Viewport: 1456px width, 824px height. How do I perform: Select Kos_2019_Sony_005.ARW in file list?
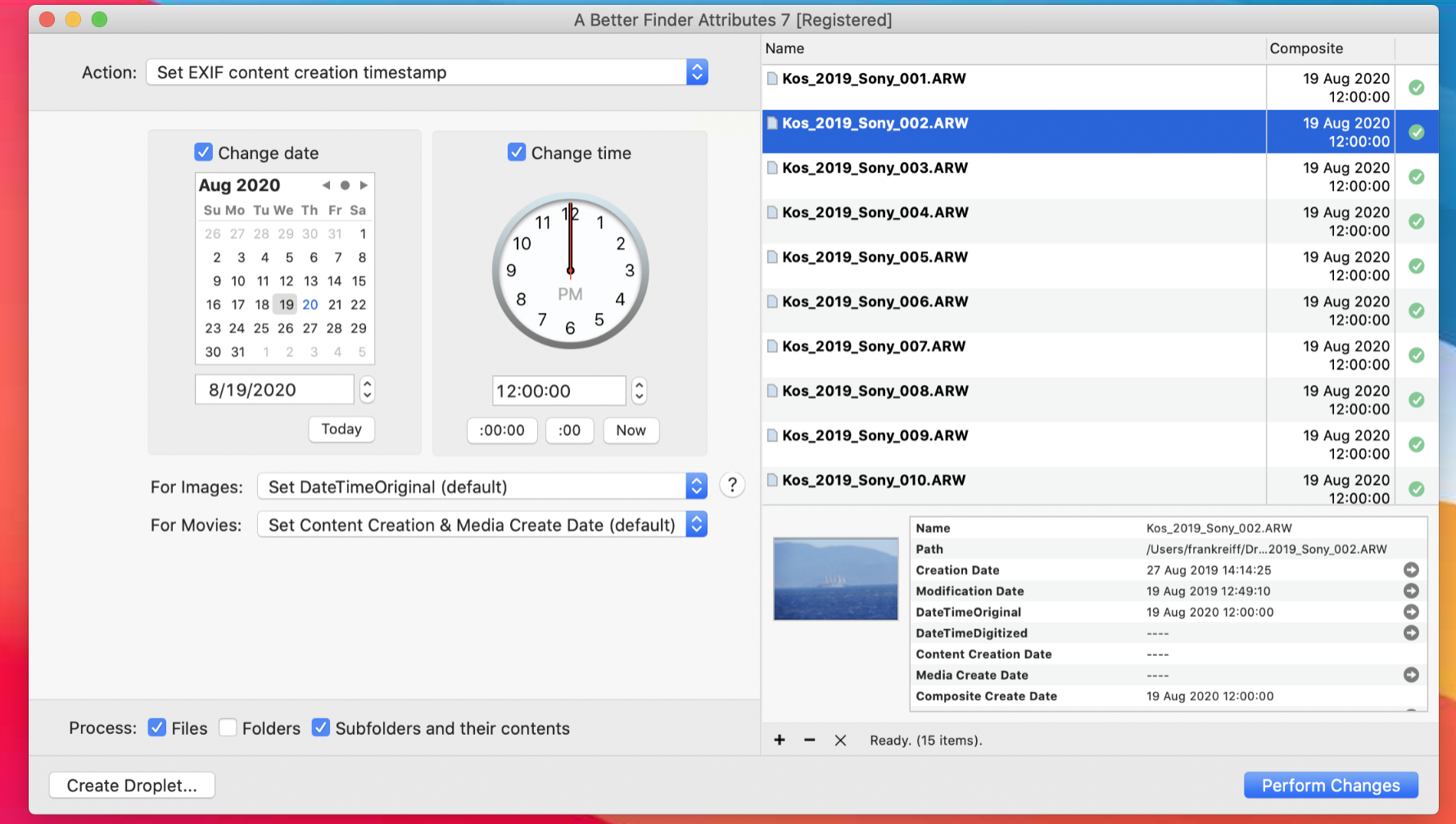875,257
